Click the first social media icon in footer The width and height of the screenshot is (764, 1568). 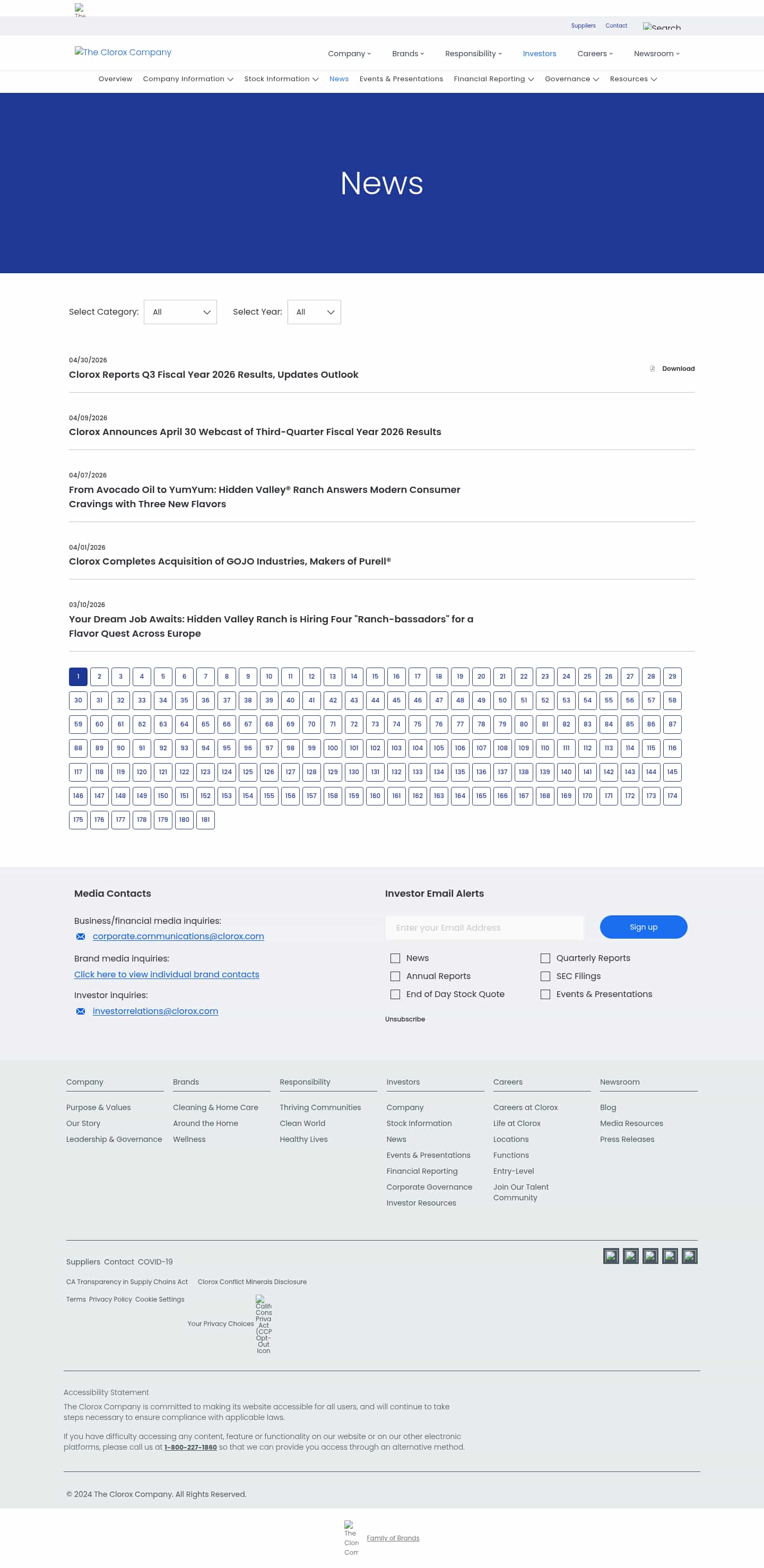click(x=611, y=1256)
